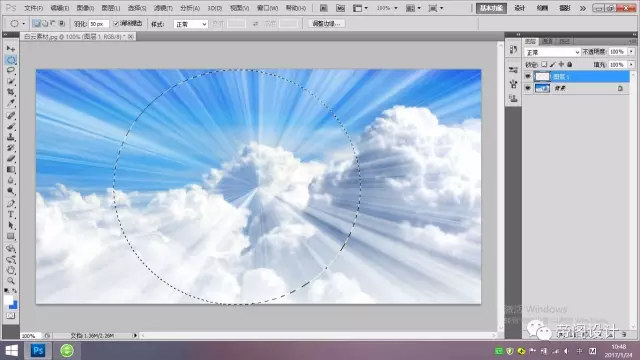Hide the top layer with eye icon

pos(528,76)
